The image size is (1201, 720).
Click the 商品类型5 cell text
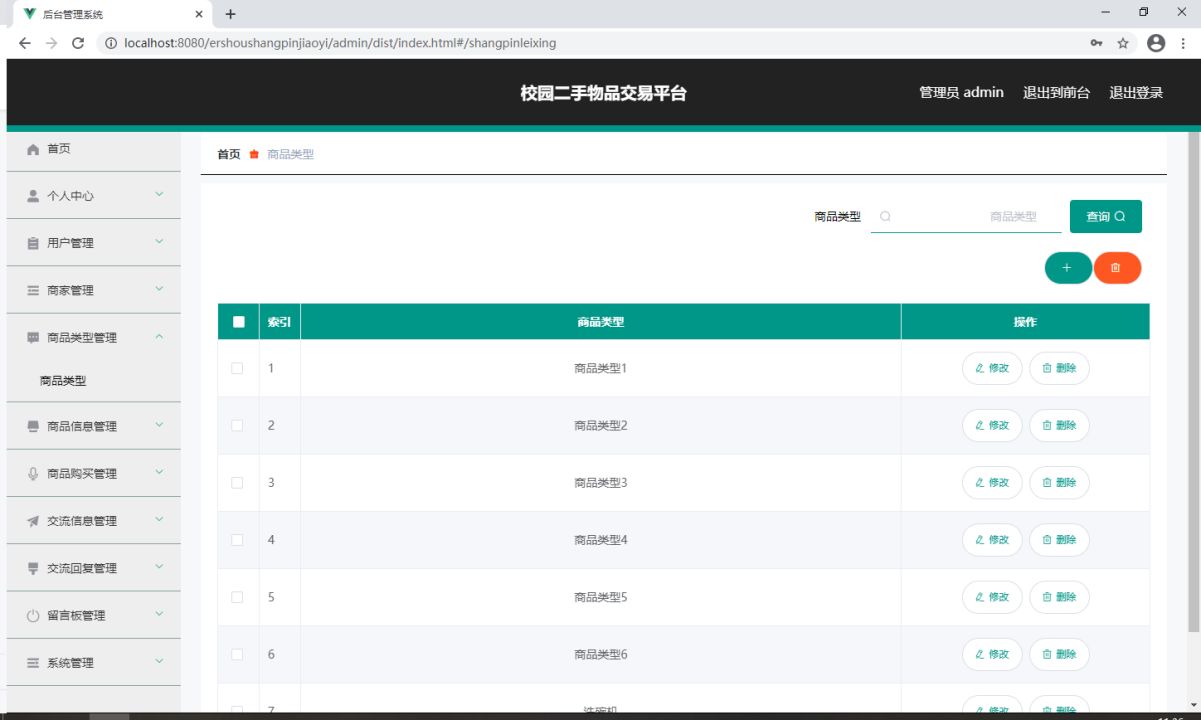coord(600,597)
